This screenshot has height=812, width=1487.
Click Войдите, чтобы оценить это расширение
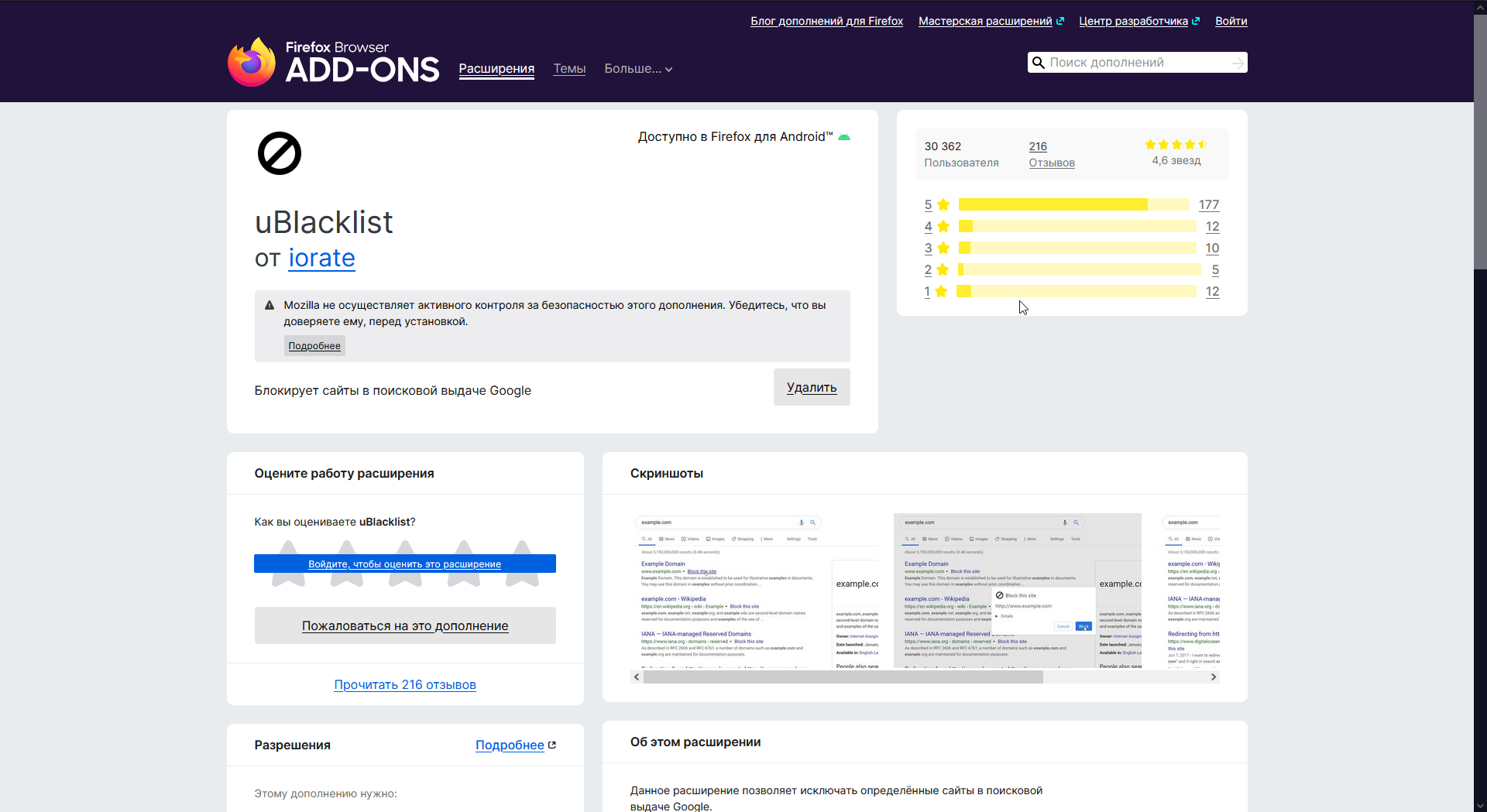tap(405, 564)
